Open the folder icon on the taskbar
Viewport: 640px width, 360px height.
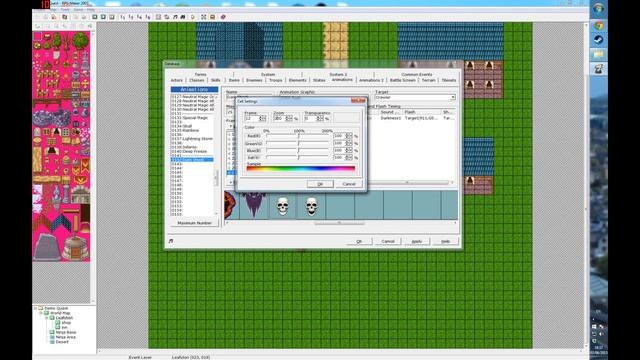tap(598, 54)
